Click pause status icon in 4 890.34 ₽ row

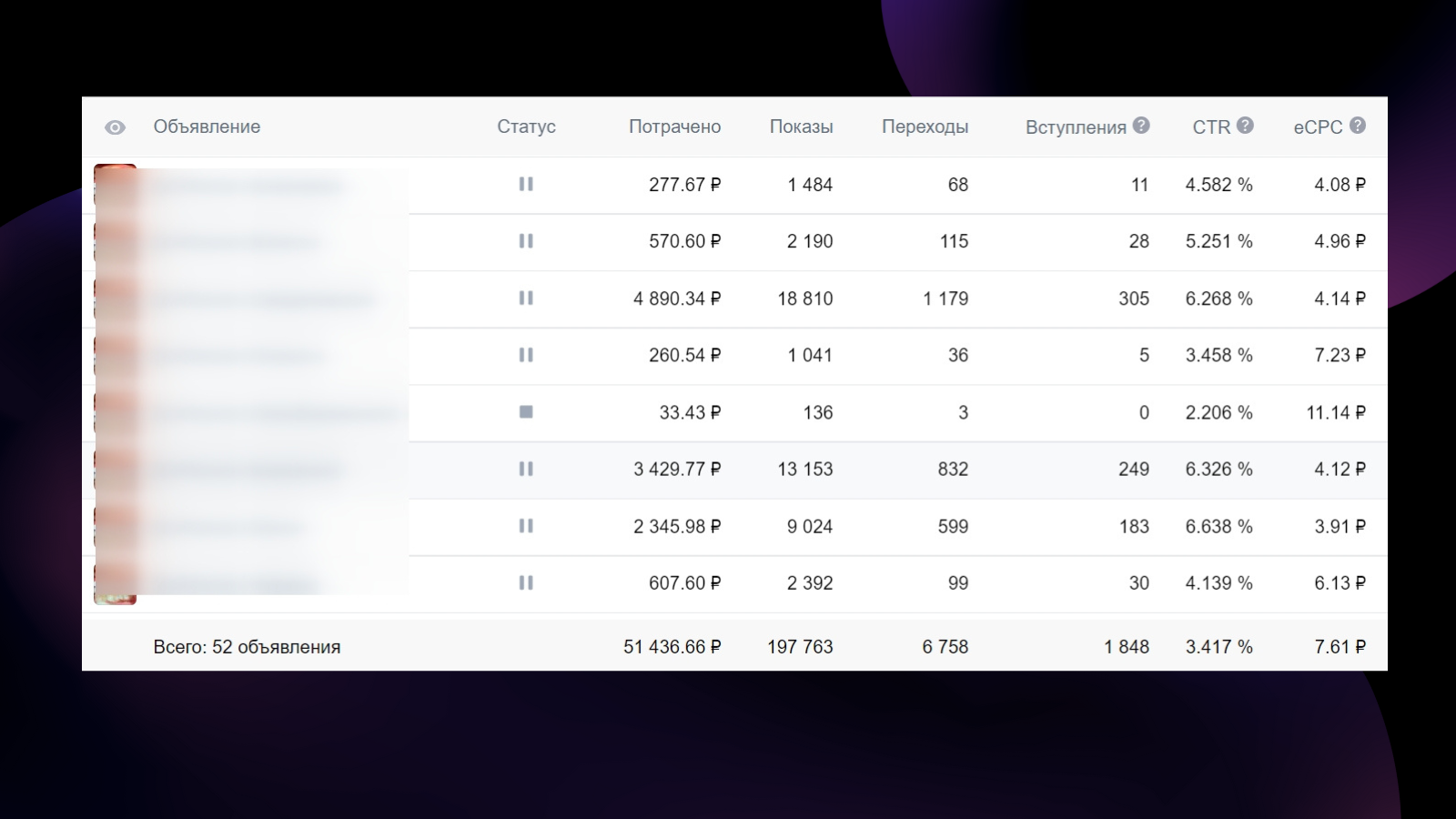(x=526, y=298)
